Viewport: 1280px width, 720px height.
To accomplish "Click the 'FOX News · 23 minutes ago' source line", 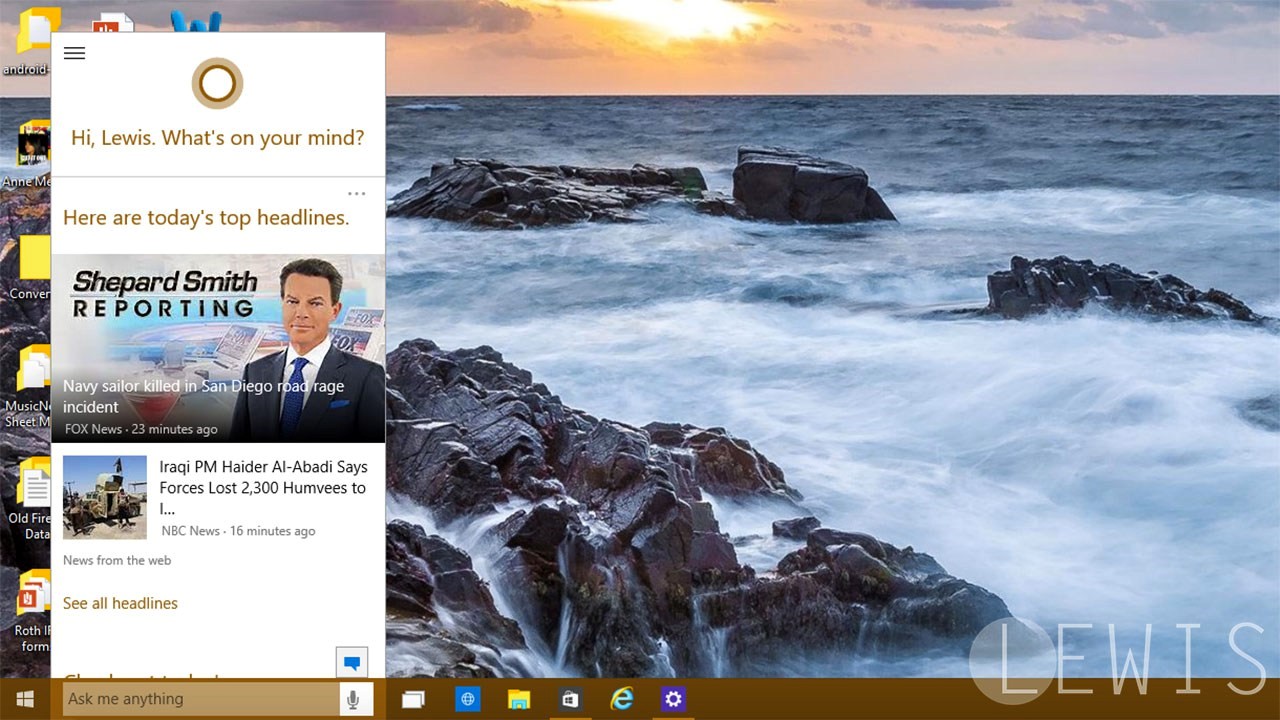I will (140, 429).
